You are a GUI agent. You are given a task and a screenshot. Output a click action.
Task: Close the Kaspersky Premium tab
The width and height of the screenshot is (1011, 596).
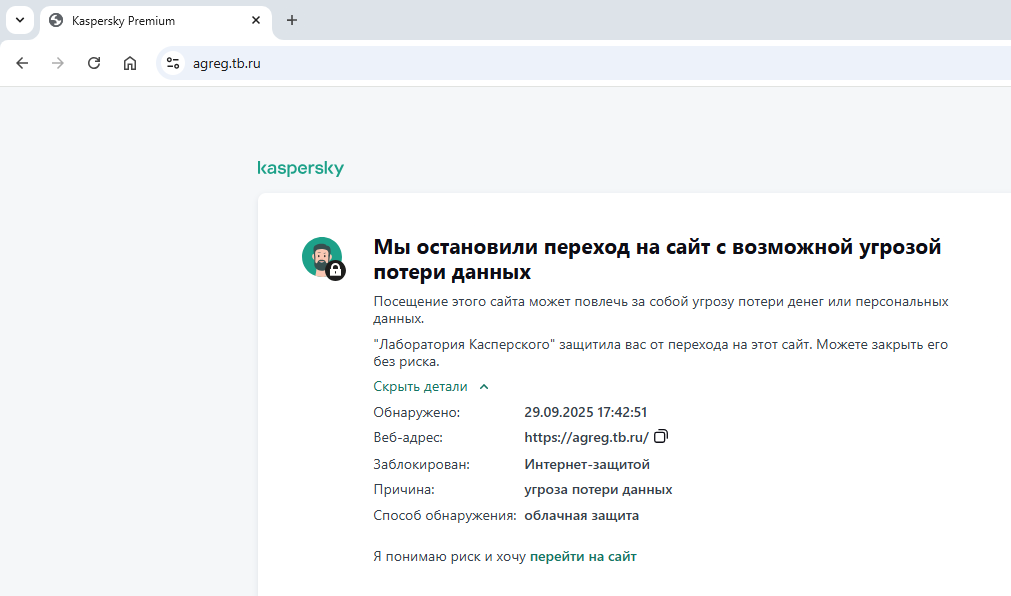256,21
